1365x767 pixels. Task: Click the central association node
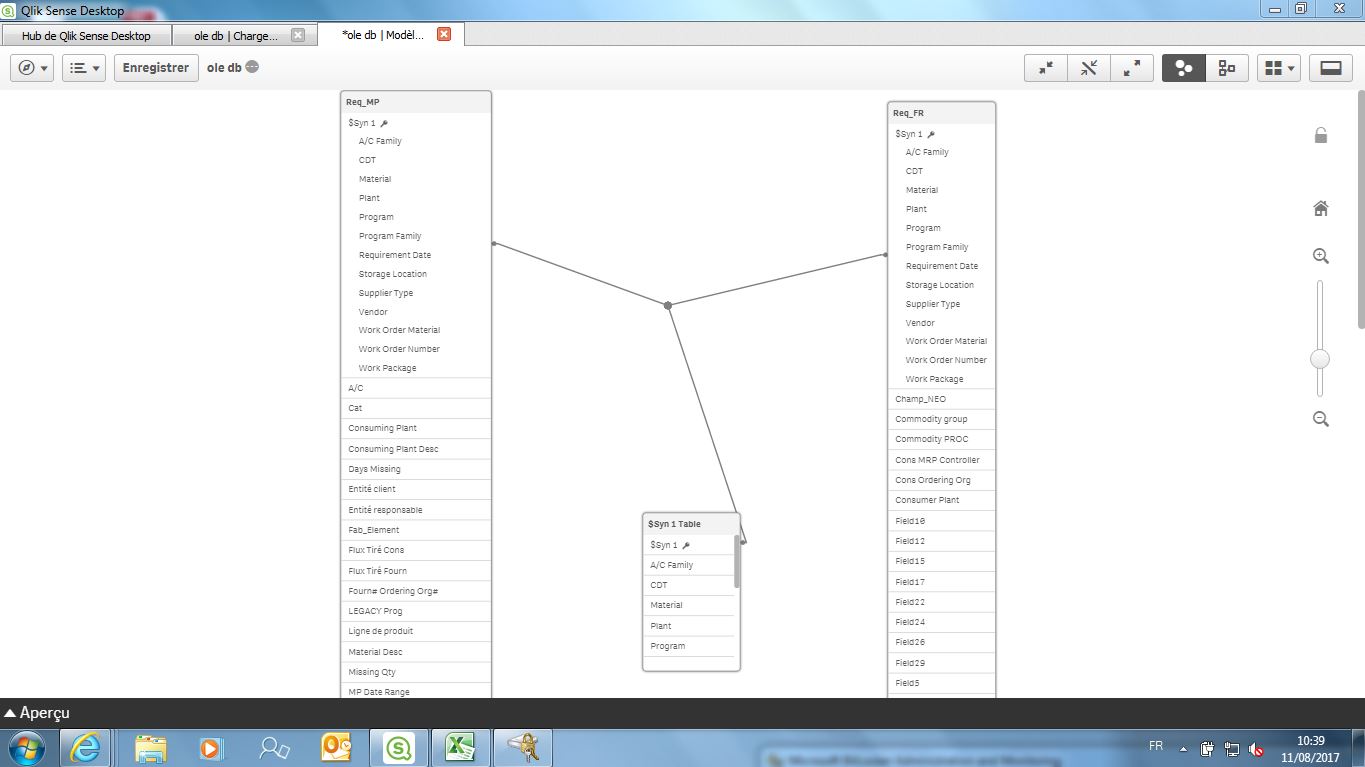(x=668, y=305)
